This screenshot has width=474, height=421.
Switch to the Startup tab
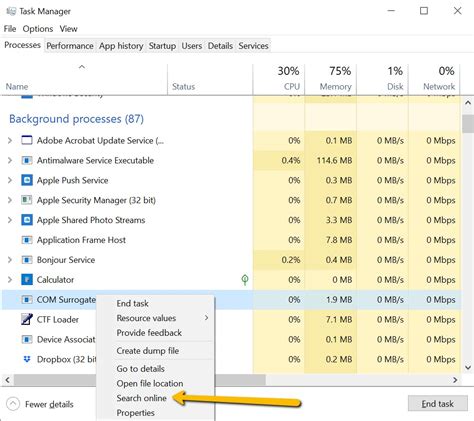pyautogui.click(x=162, y=46)
